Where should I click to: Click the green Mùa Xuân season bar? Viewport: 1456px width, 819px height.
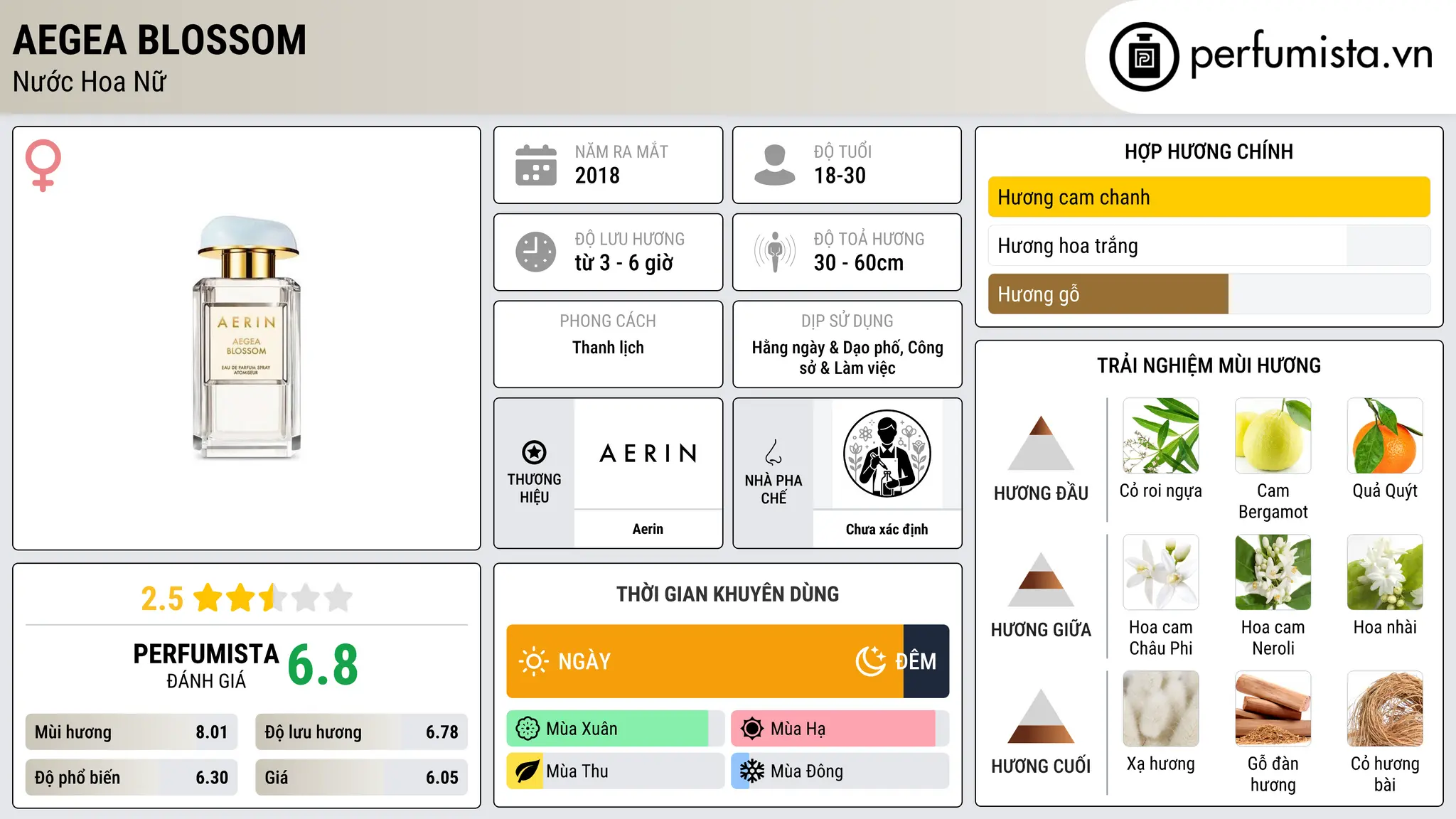(x=616, y=729)
